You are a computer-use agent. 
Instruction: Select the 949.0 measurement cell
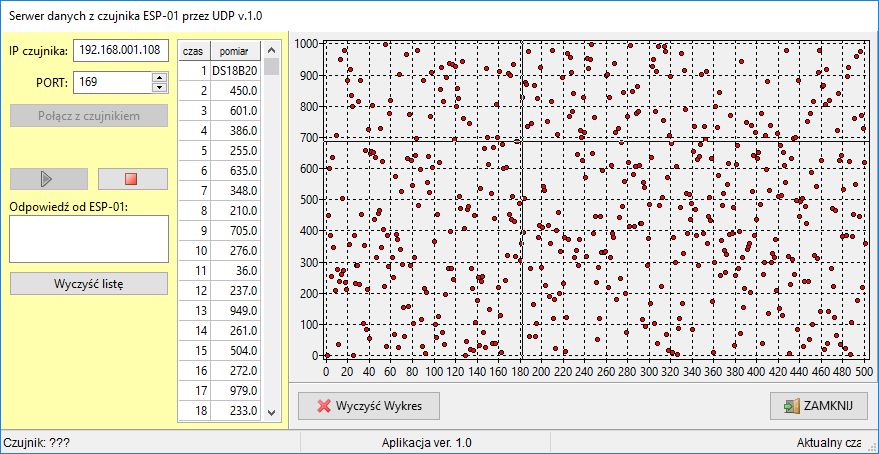tap(235, 311)
